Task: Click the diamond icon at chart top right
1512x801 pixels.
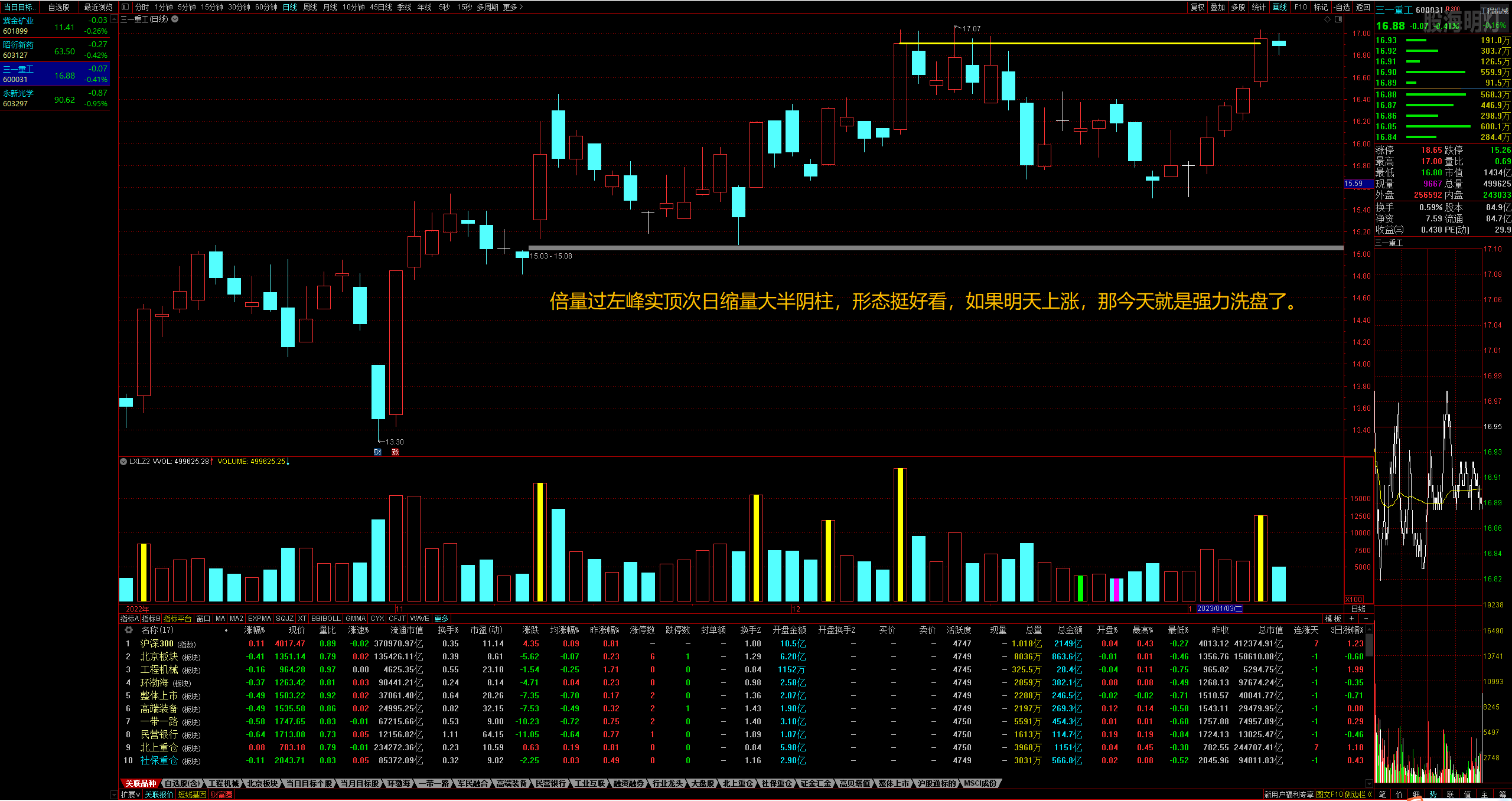Action: point(1327,19)
